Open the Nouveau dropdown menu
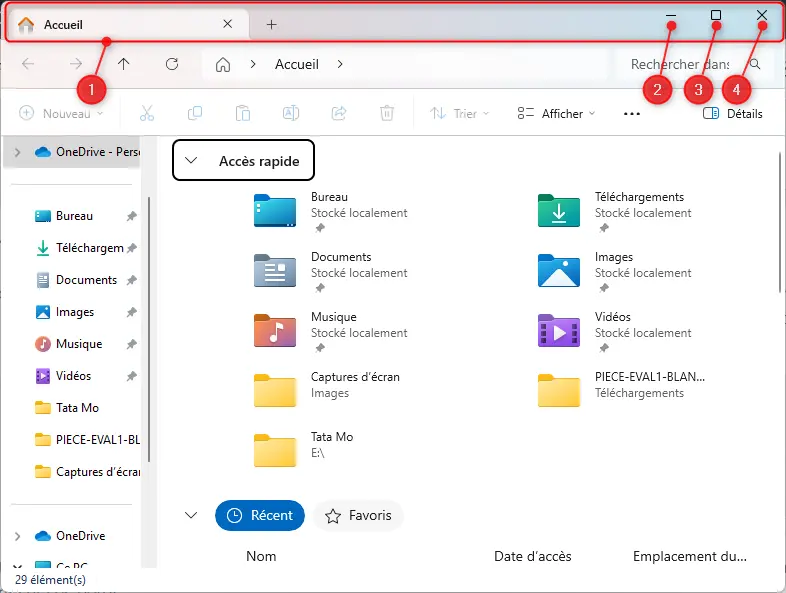 (62, 113)
